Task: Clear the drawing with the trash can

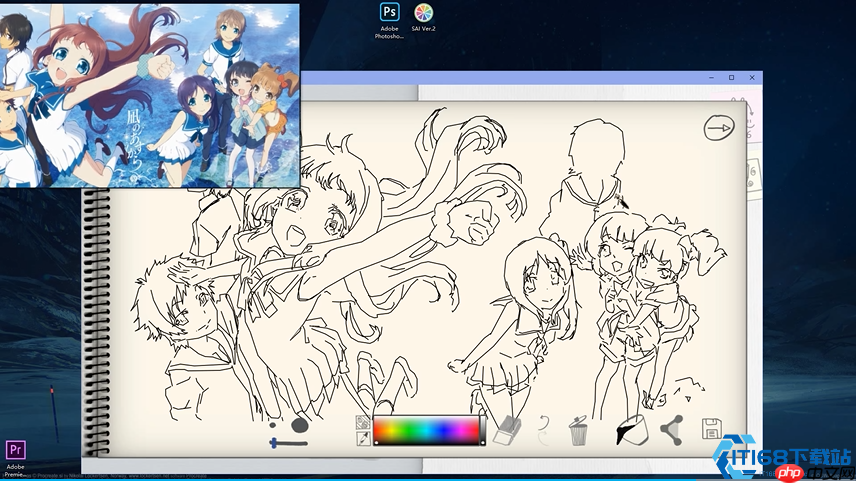Action: (x=577, y=432)
